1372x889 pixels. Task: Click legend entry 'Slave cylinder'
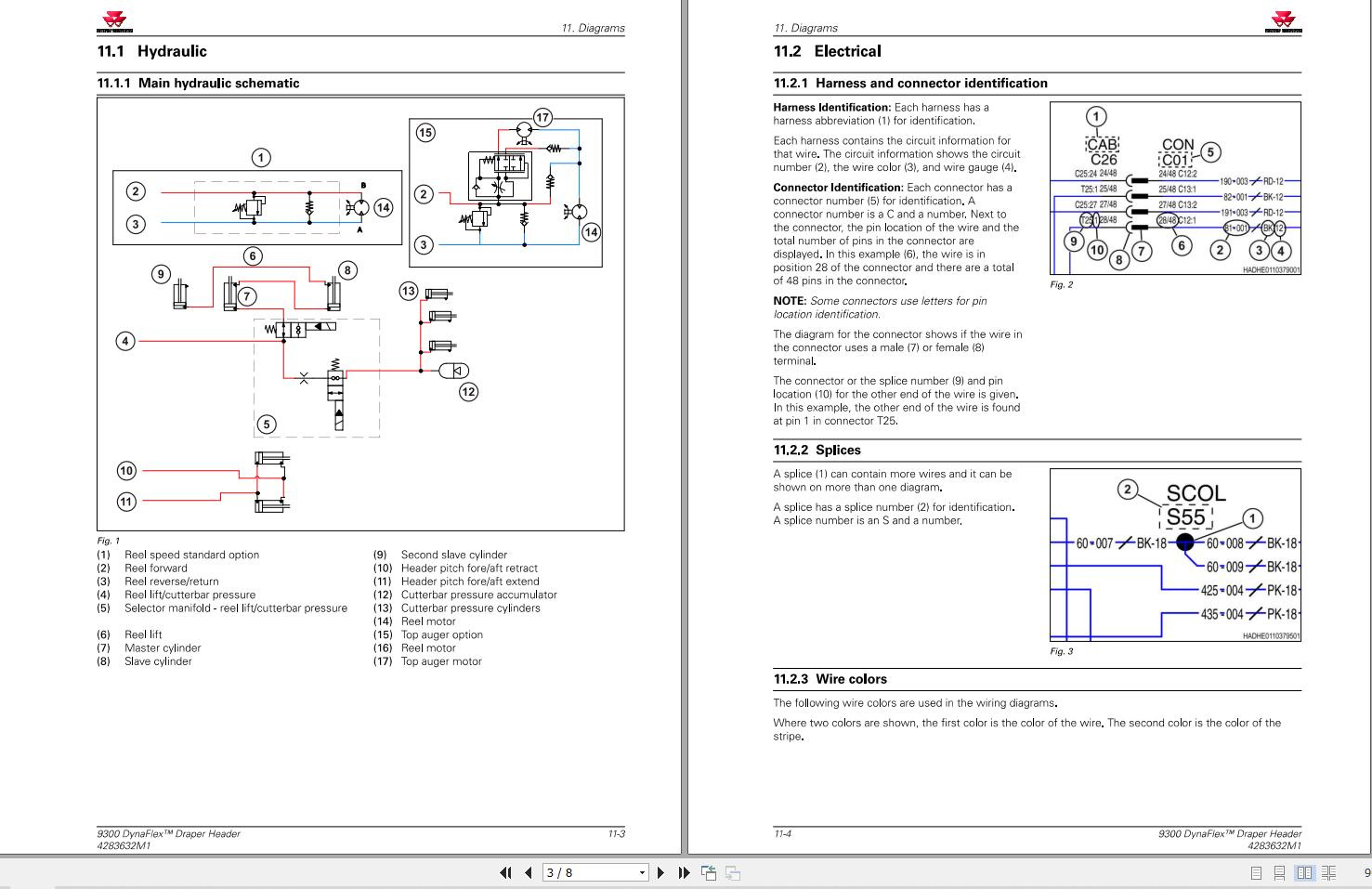[x=158, y=661]
